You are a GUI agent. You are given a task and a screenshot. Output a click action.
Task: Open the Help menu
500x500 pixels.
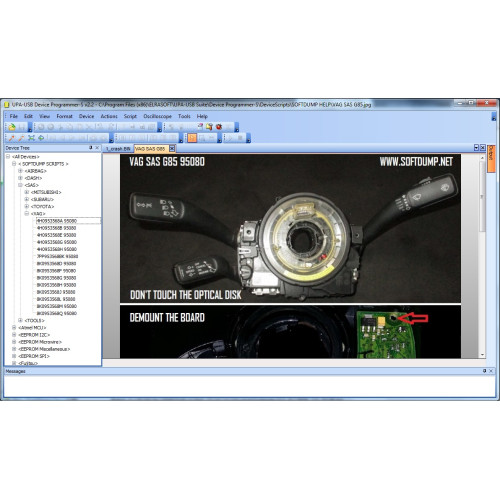[202, 116]
